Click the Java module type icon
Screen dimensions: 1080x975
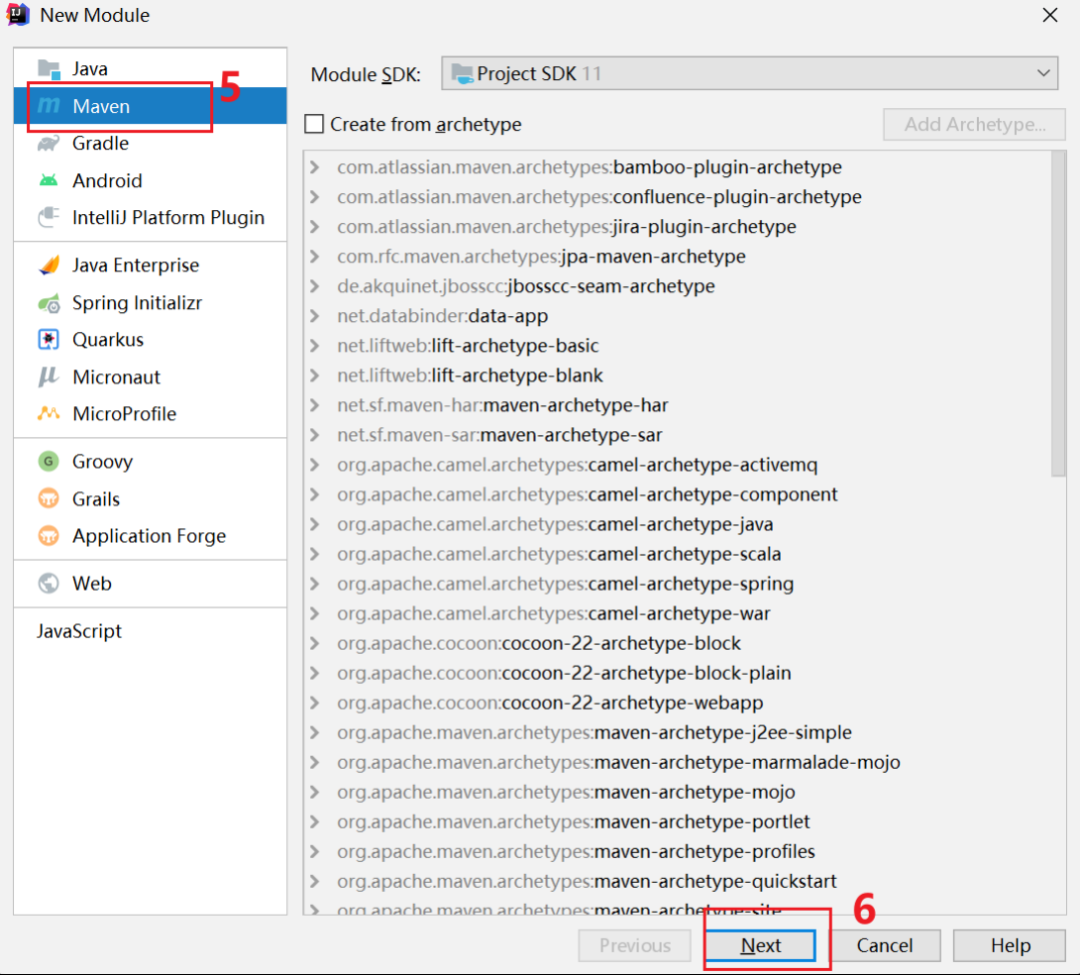tap(49, 69)
